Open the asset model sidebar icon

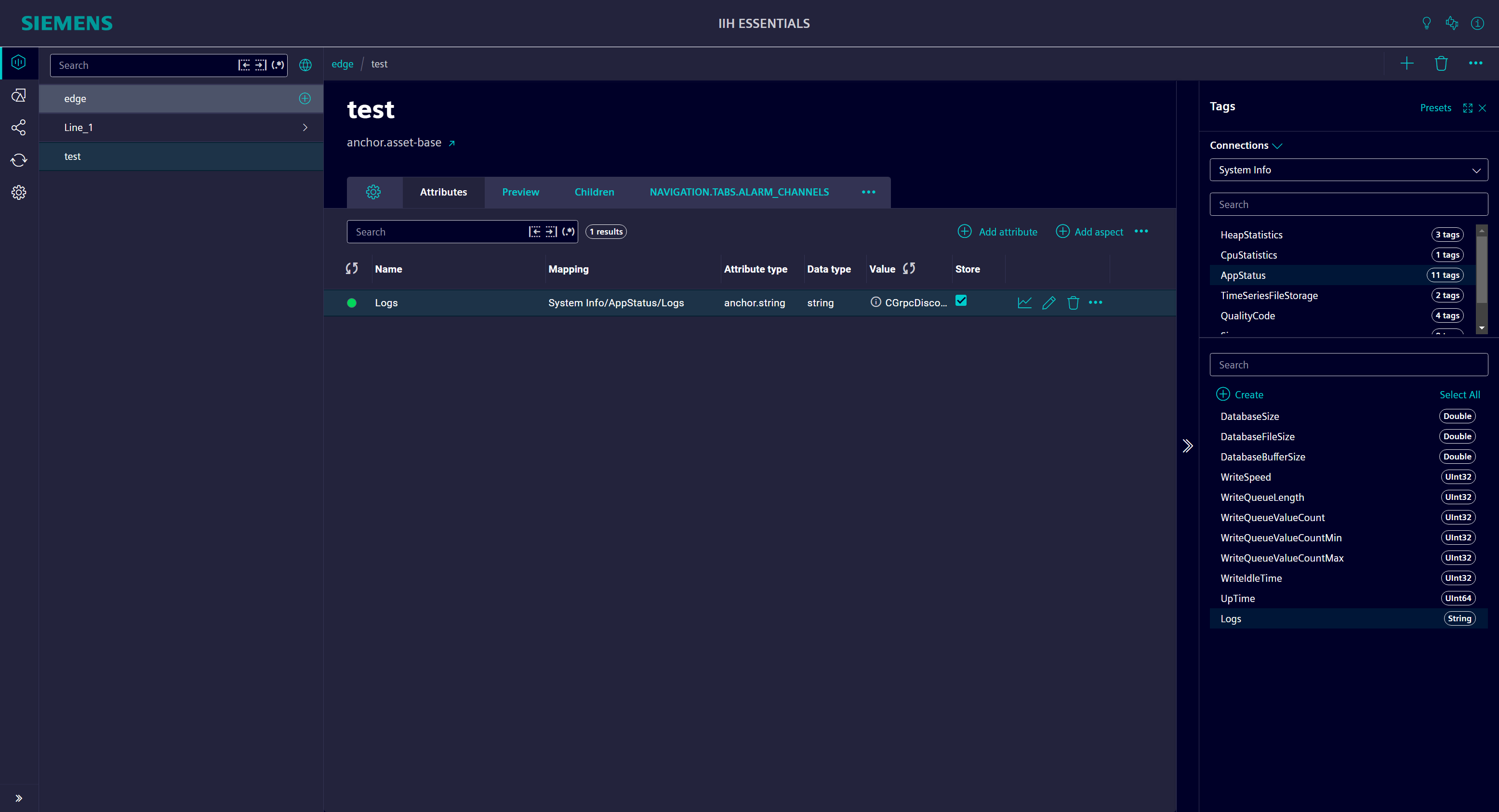[19, 62]
